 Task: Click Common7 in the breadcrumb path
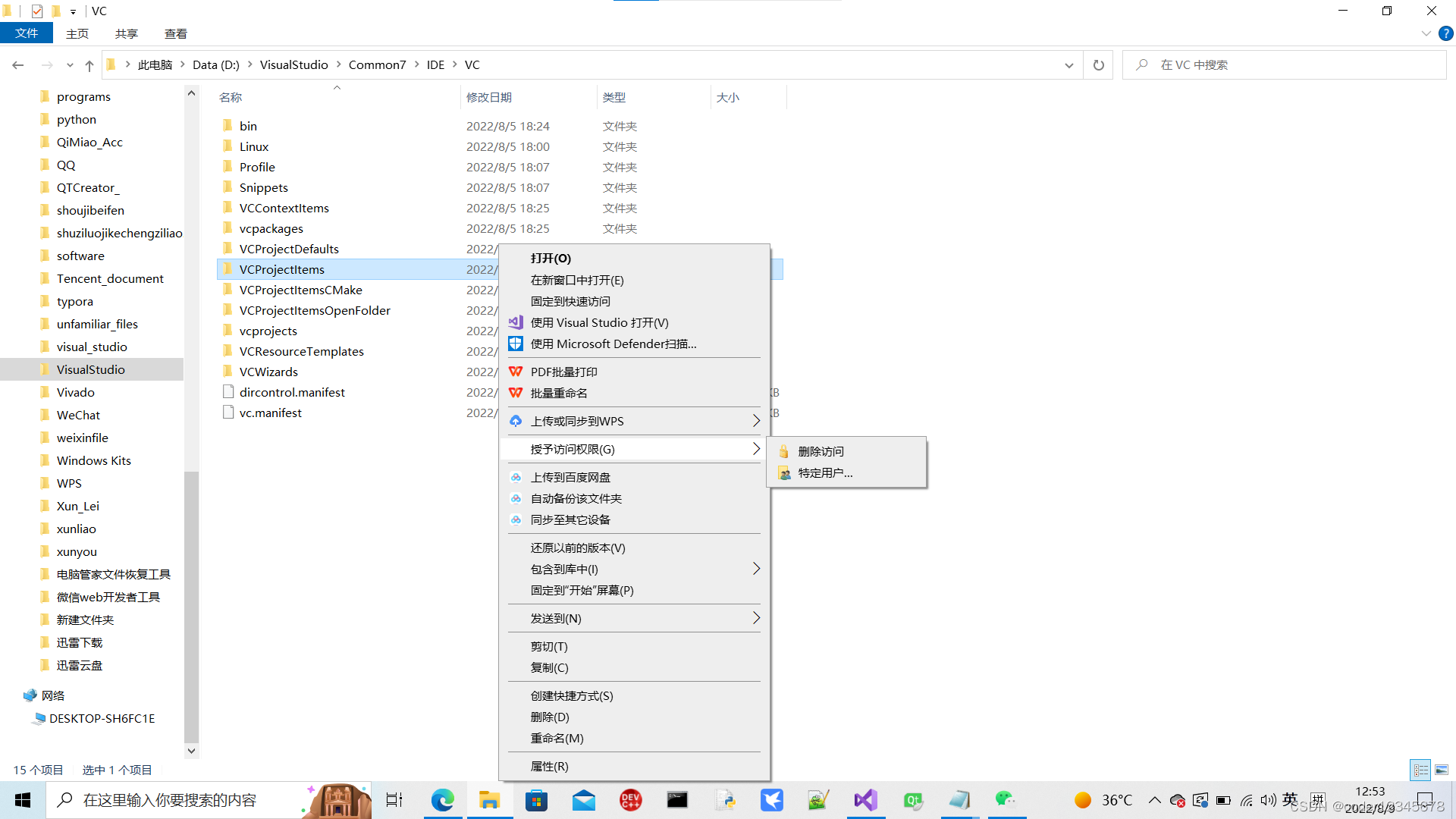click(377, 65)
